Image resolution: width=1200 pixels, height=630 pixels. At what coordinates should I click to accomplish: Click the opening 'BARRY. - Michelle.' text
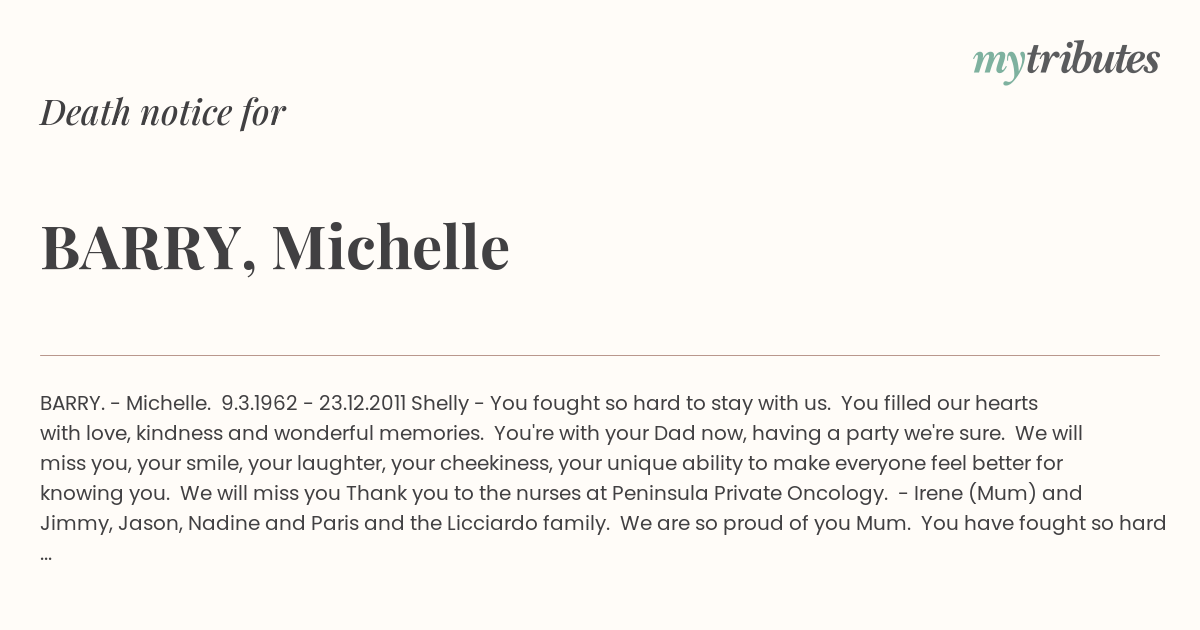click(126, 404)
